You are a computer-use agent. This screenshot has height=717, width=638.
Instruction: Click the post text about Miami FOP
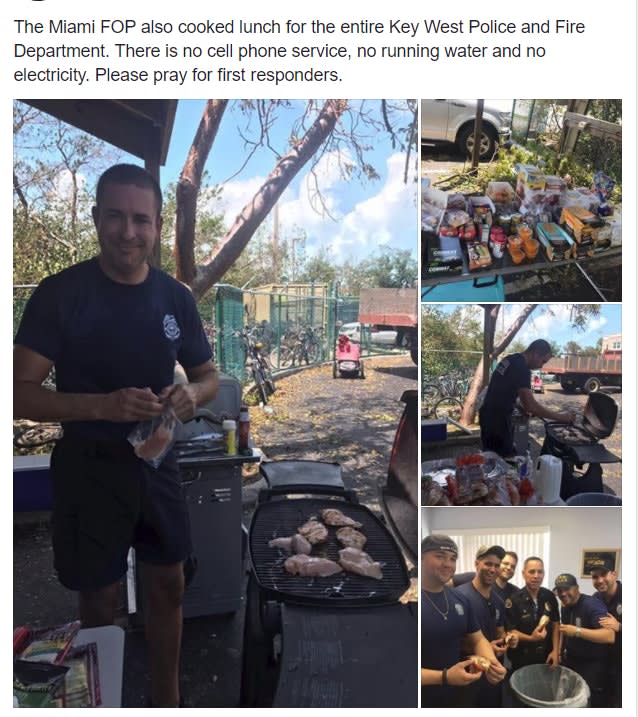pyautogui.click(x=300, y=51)
